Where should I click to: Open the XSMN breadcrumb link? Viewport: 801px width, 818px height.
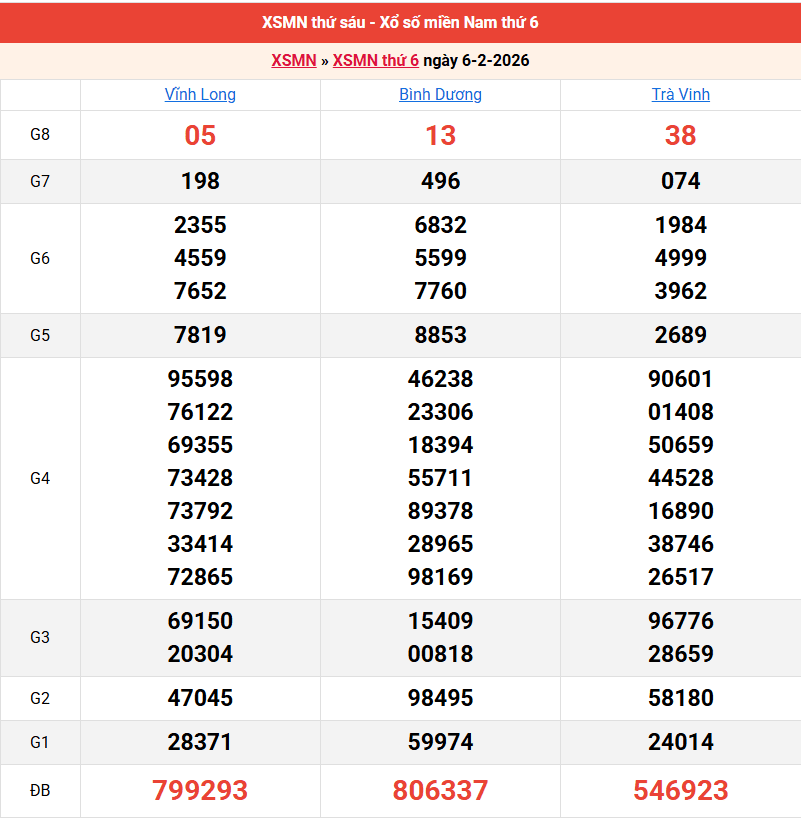[293, 61]
